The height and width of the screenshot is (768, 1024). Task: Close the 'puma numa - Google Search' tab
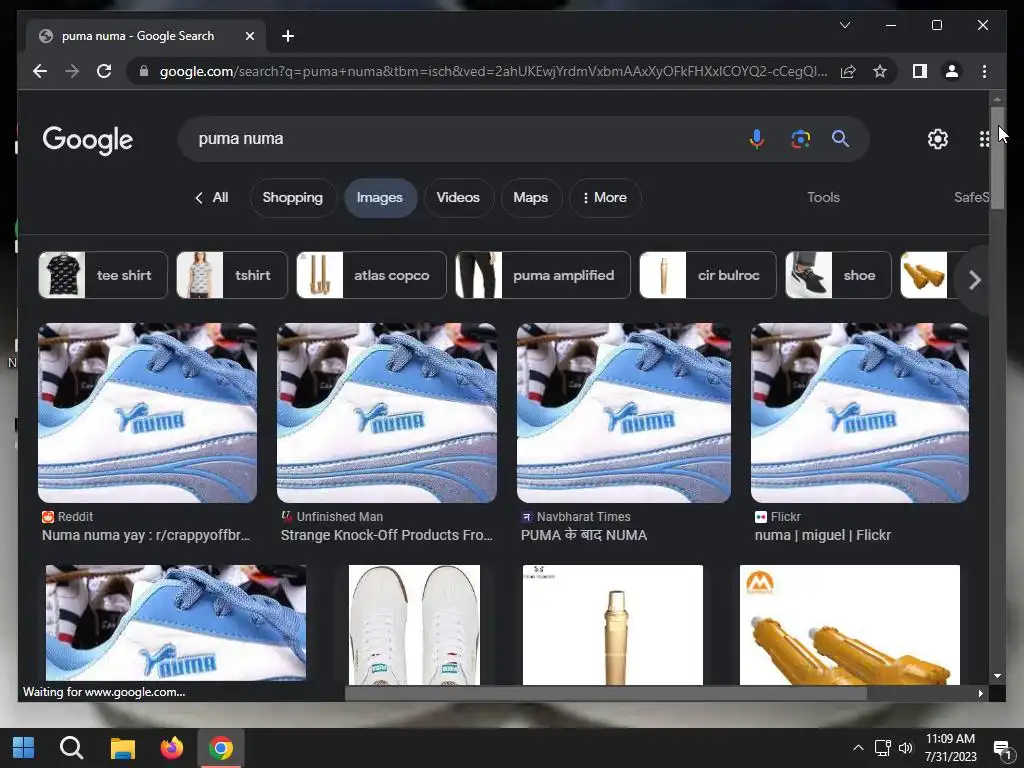(249, 36)
